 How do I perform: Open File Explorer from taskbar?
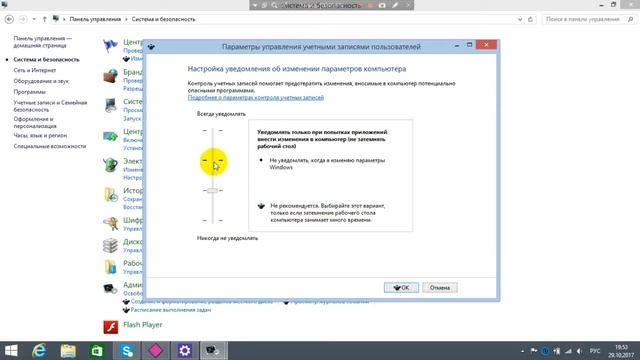point(68,351)
